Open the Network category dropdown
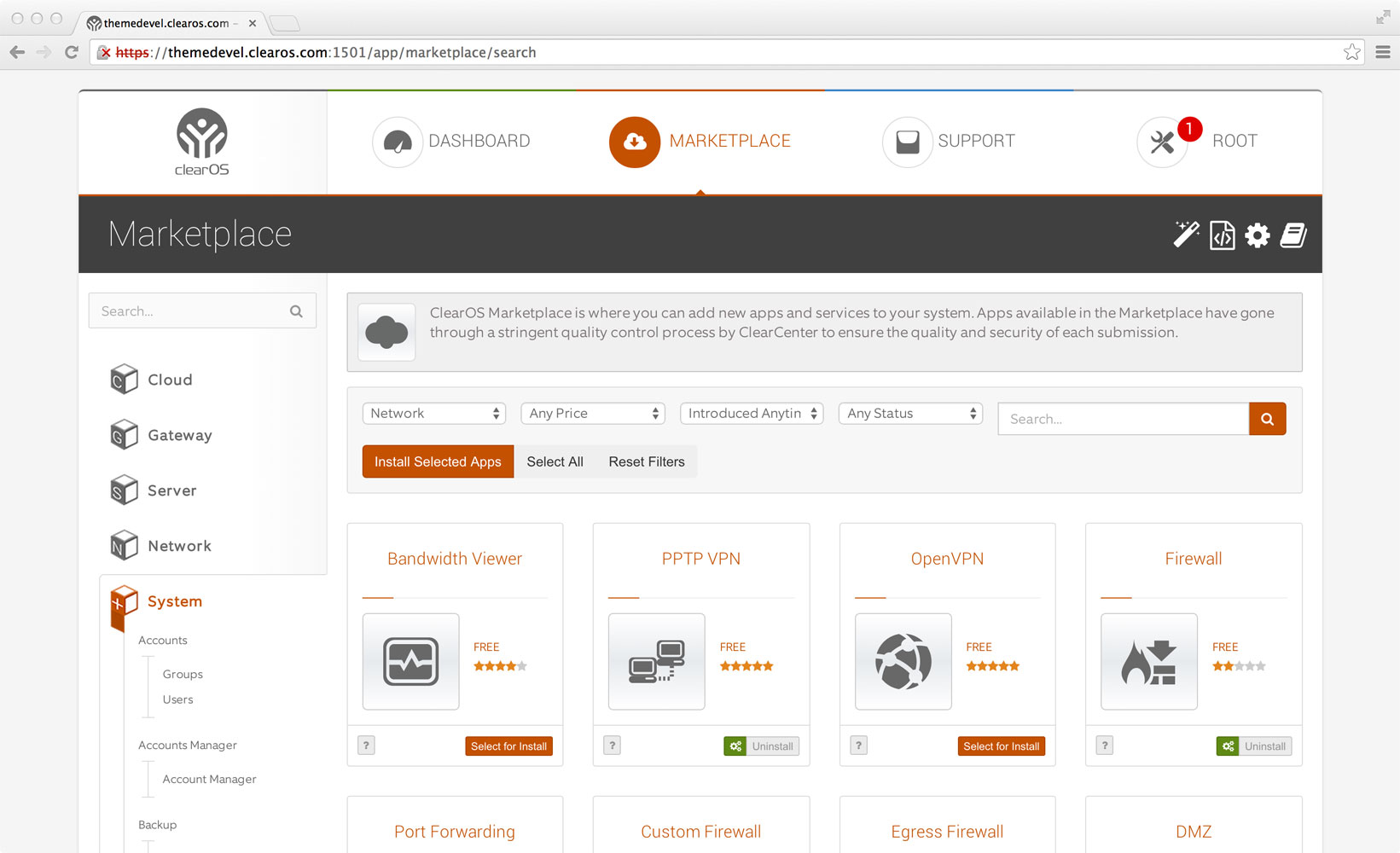The width and height of the screenshot is (1400, 853). point(434,414)
